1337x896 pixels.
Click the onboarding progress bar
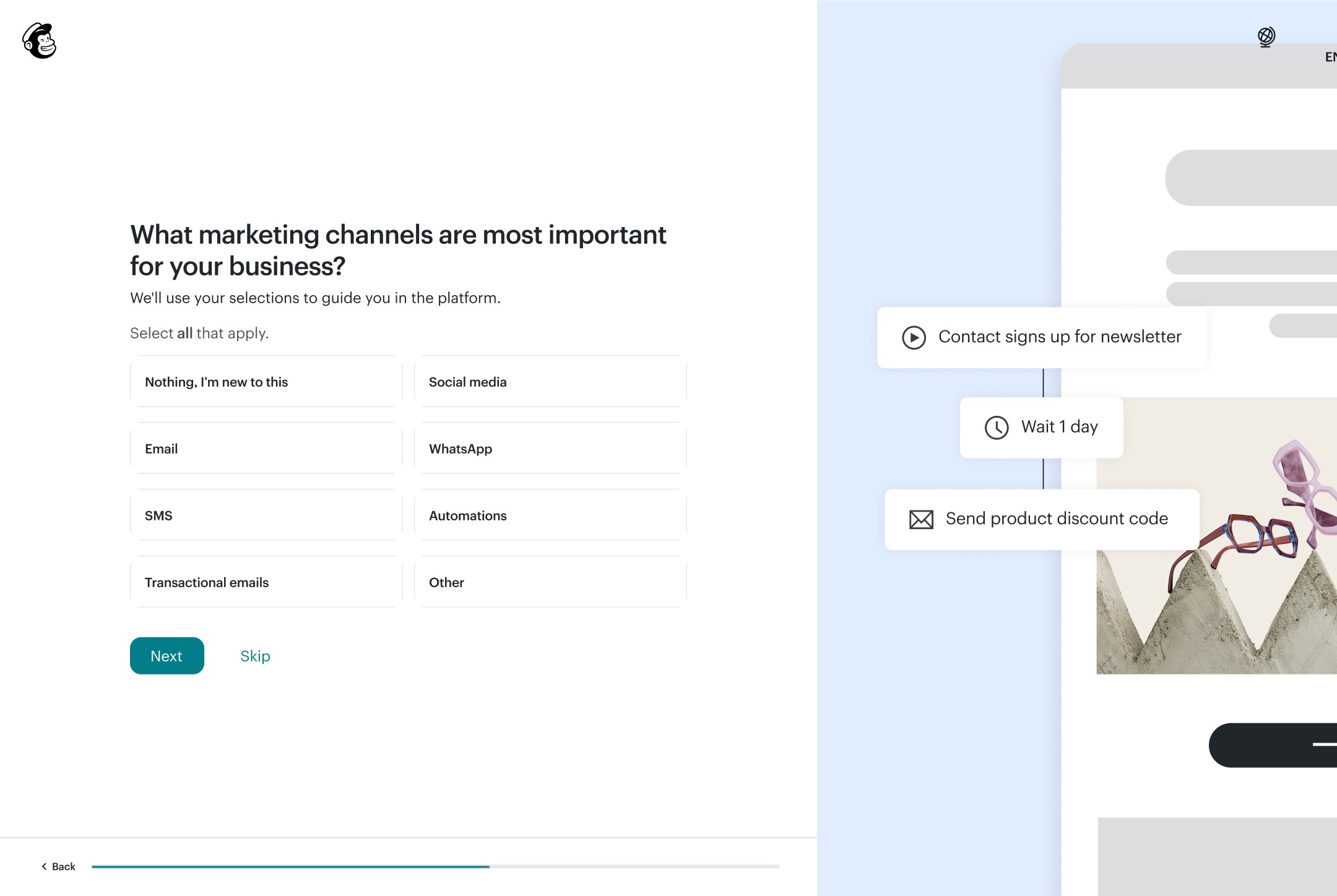435,866
